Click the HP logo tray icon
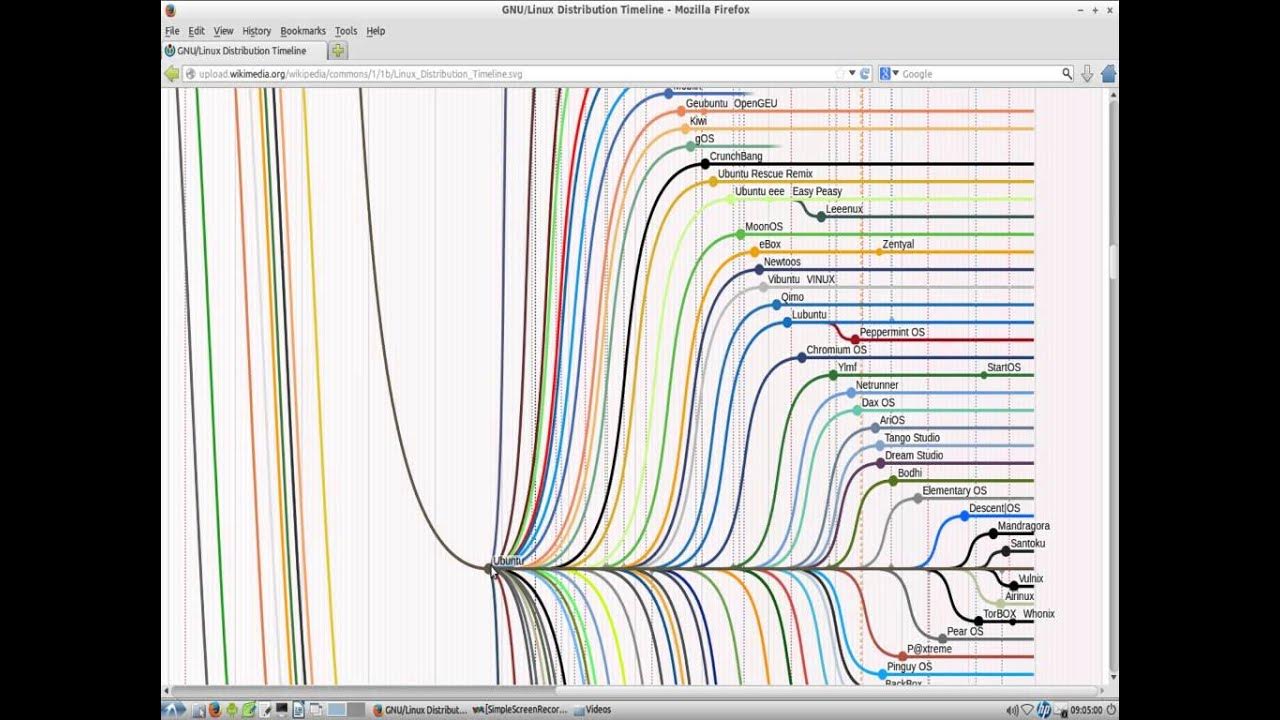 (x=1044, y=710)
